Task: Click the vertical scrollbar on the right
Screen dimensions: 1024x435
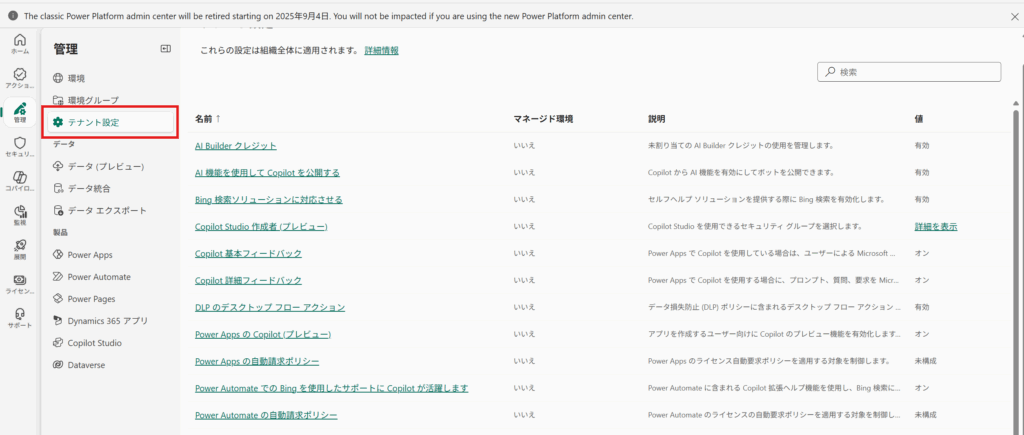Action: click(x=1016, y=250)
